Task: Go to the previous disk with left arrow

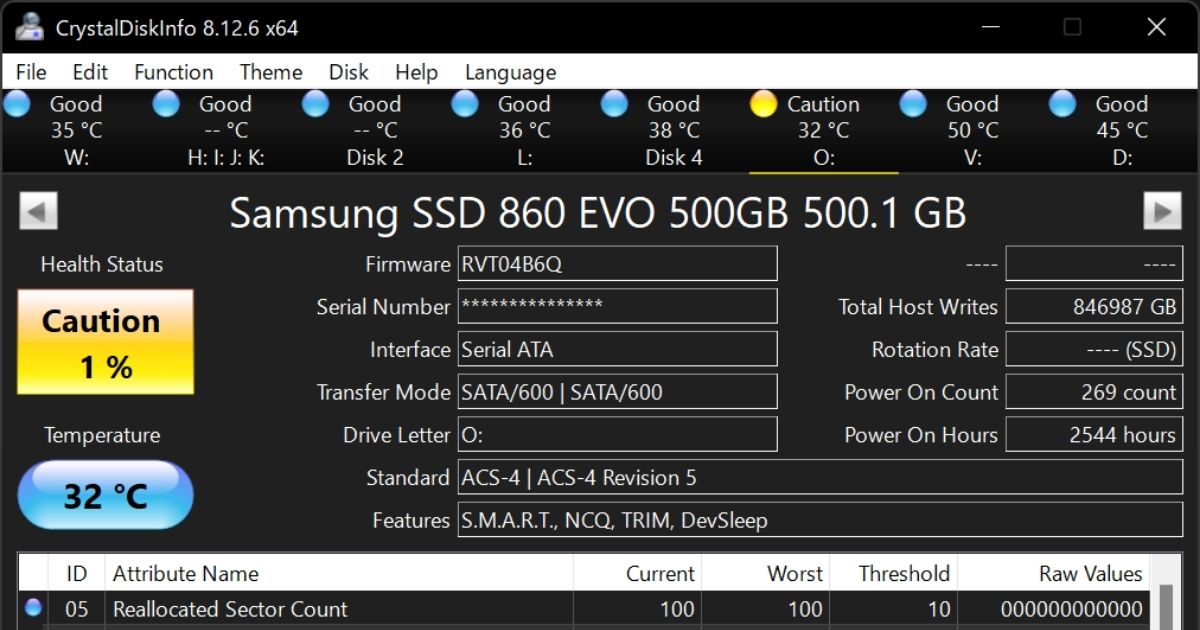Action: 39,211
